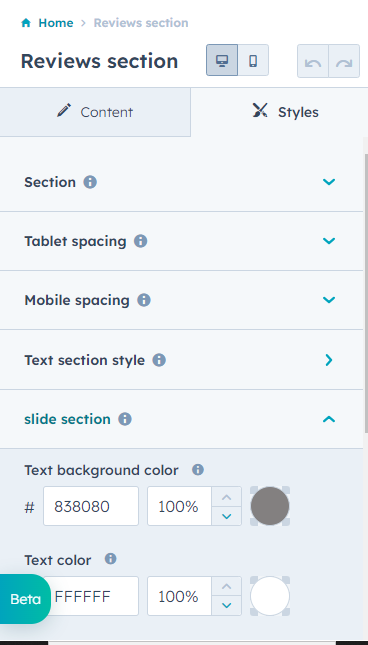The image size is (368, 645).
Task: Switch to desktop preview icon
Action: click(x=222, y=60)
